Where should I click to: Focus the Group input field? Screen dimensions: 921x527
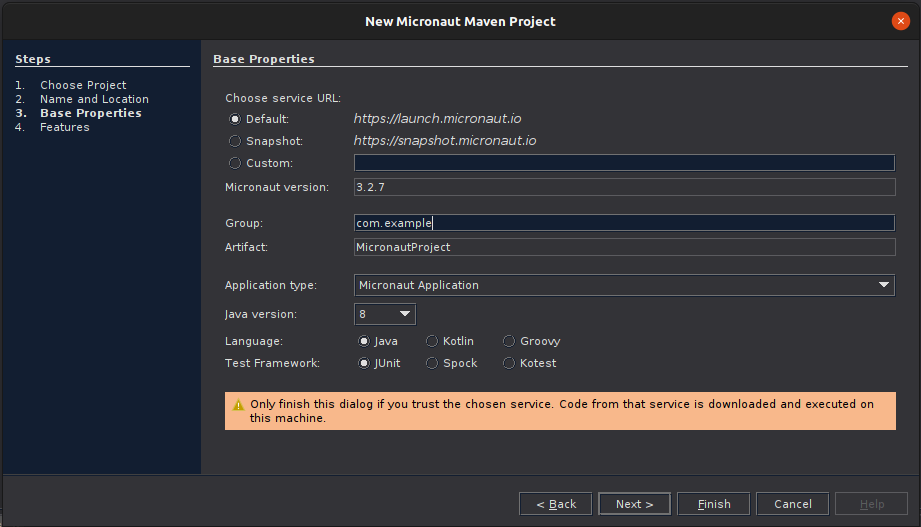[x=624, y=223]
